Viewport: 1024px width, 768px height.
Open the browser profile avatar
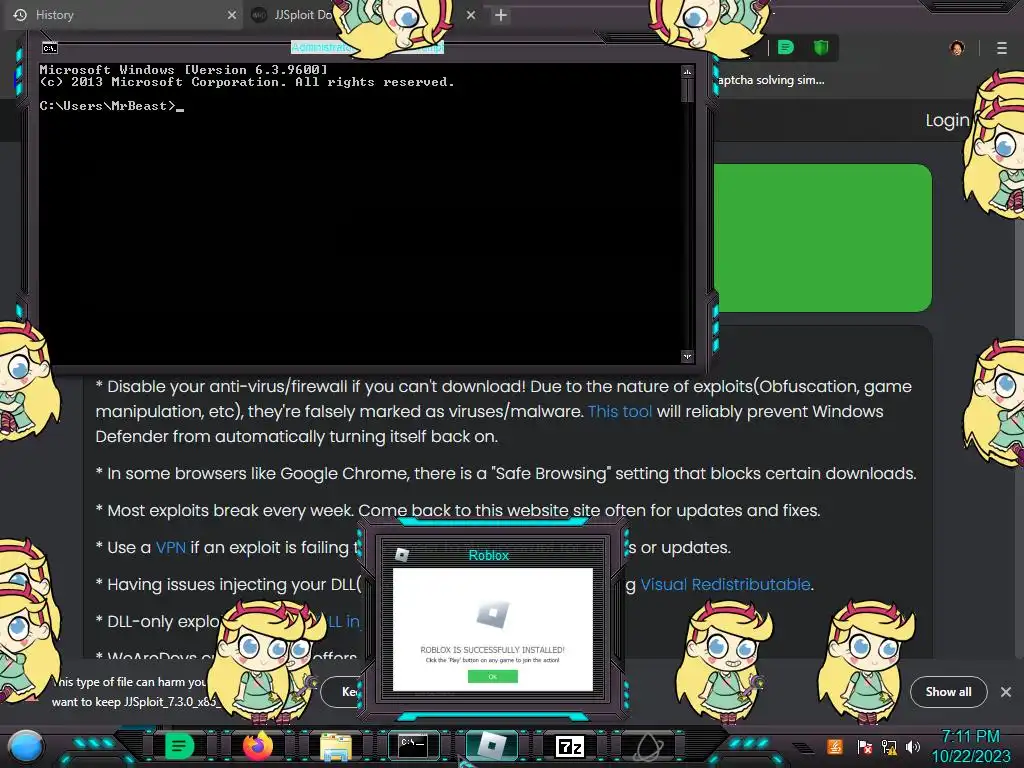point(957,48)
